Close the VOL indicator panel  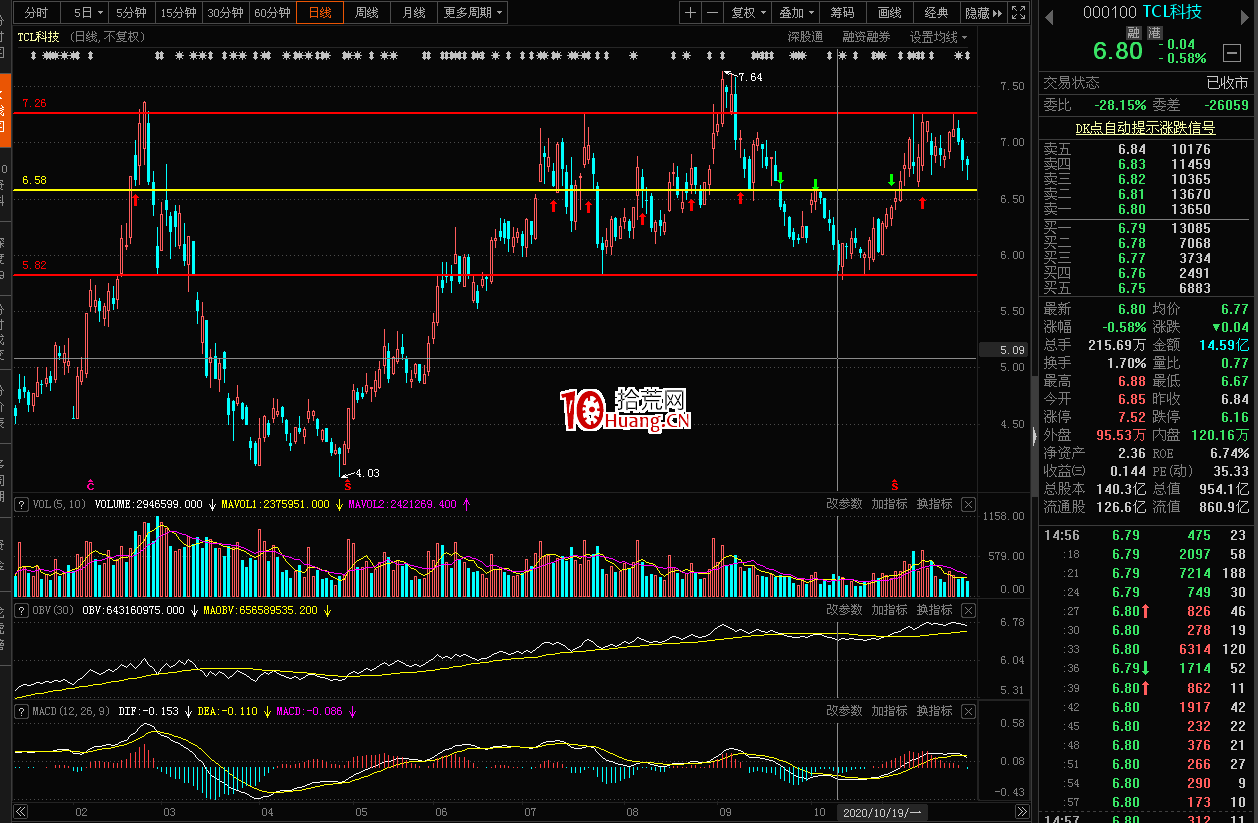coord(968,504)
